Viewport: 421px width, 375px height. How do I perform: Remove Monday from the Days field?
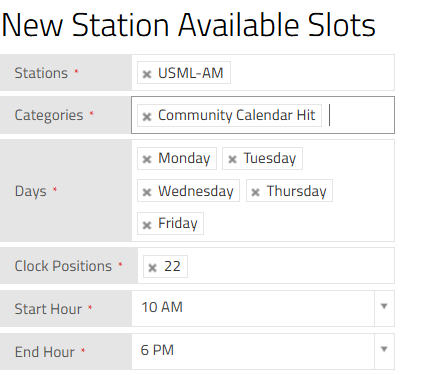(147, 159)
